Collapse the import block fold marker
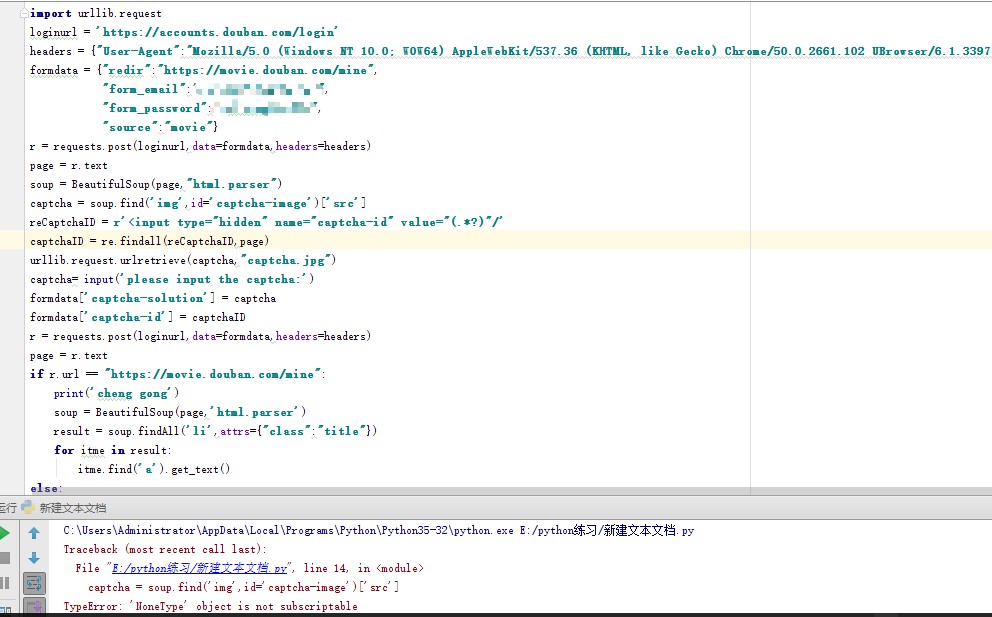Screen dimensions: 992x617 click(x=25, y=13)
